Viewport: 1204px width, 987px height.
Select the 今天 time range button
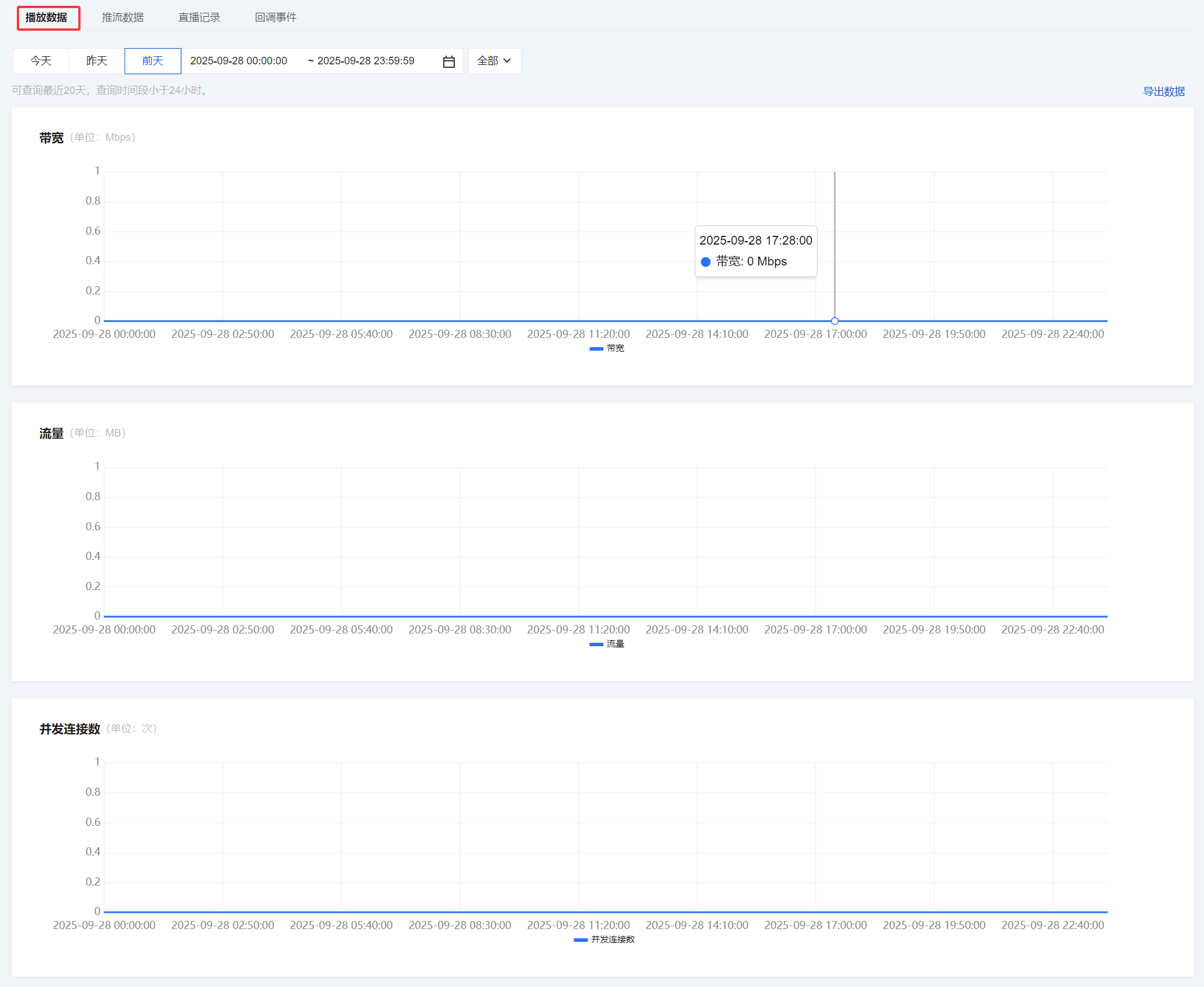tap(41, 61)
